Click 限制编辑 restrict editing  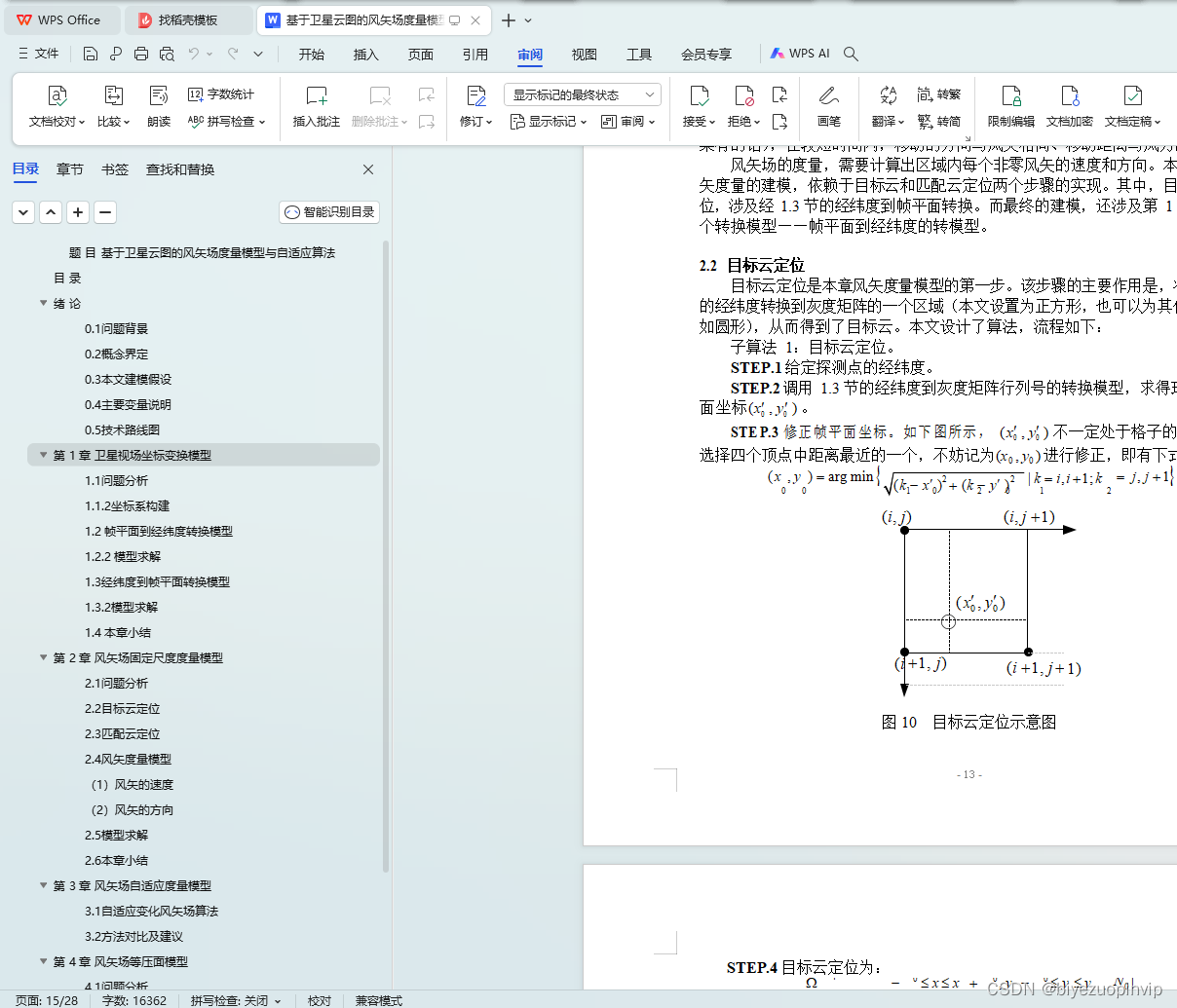point(1011,107)
